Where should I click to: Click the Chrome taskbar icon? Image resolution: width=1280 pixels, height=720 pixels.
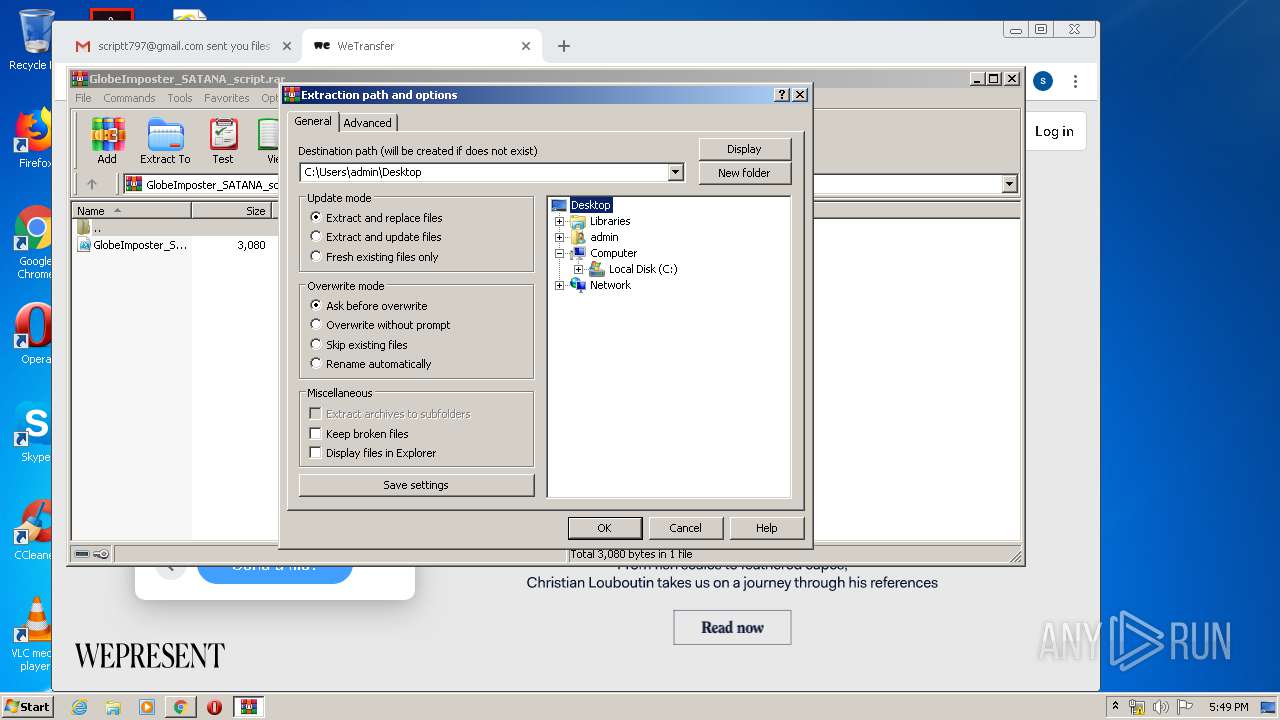tap(180, 707)
